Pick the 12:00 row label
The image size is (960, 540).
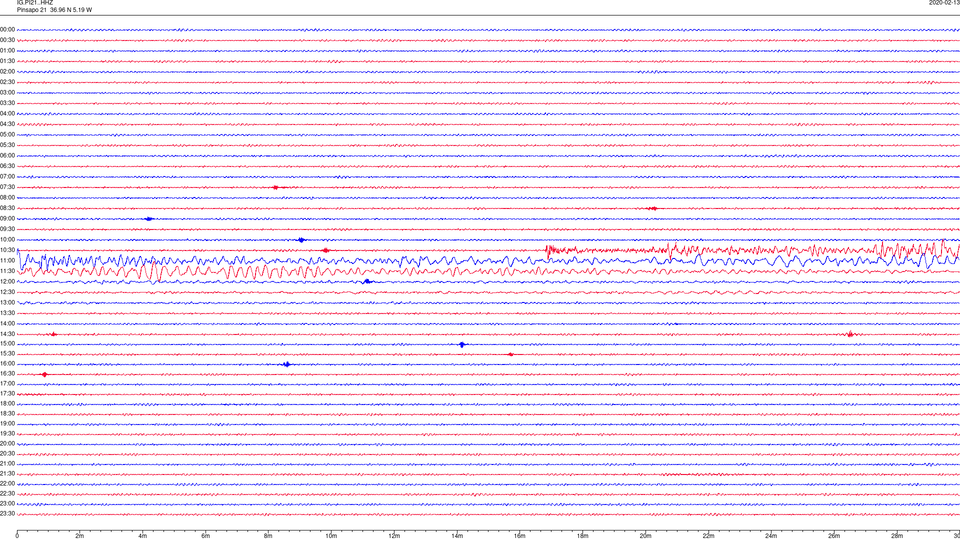click(x=7, y=282)
